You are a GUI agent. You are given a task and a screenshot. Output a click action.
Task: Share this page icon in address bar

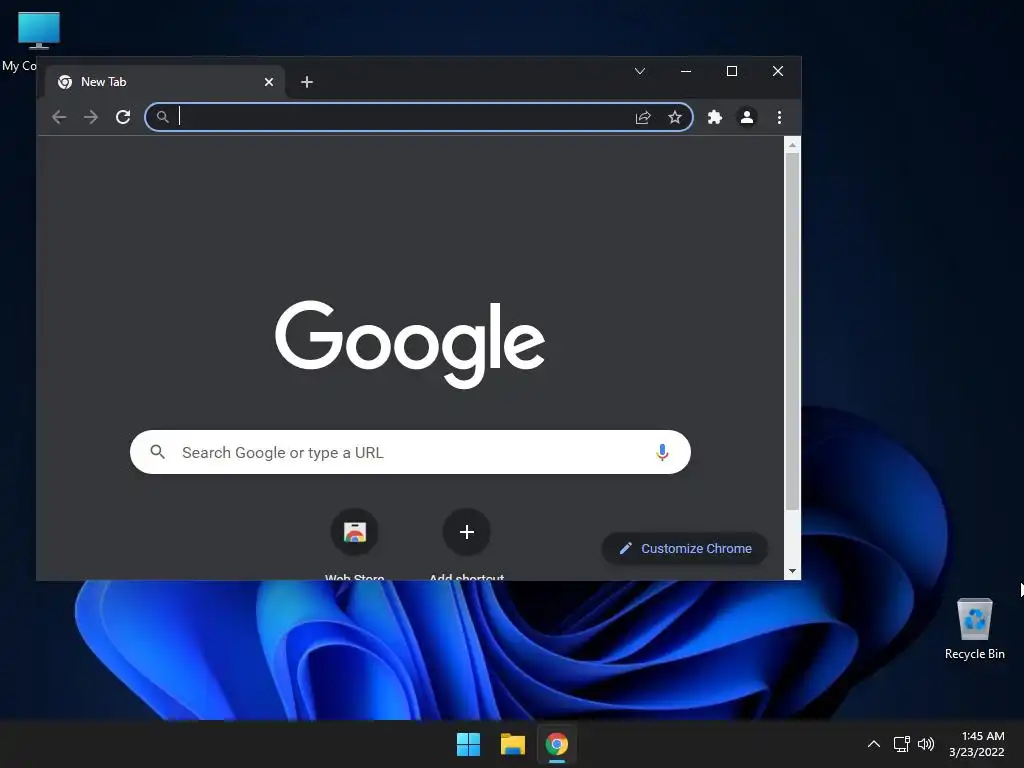coord(643,117)
